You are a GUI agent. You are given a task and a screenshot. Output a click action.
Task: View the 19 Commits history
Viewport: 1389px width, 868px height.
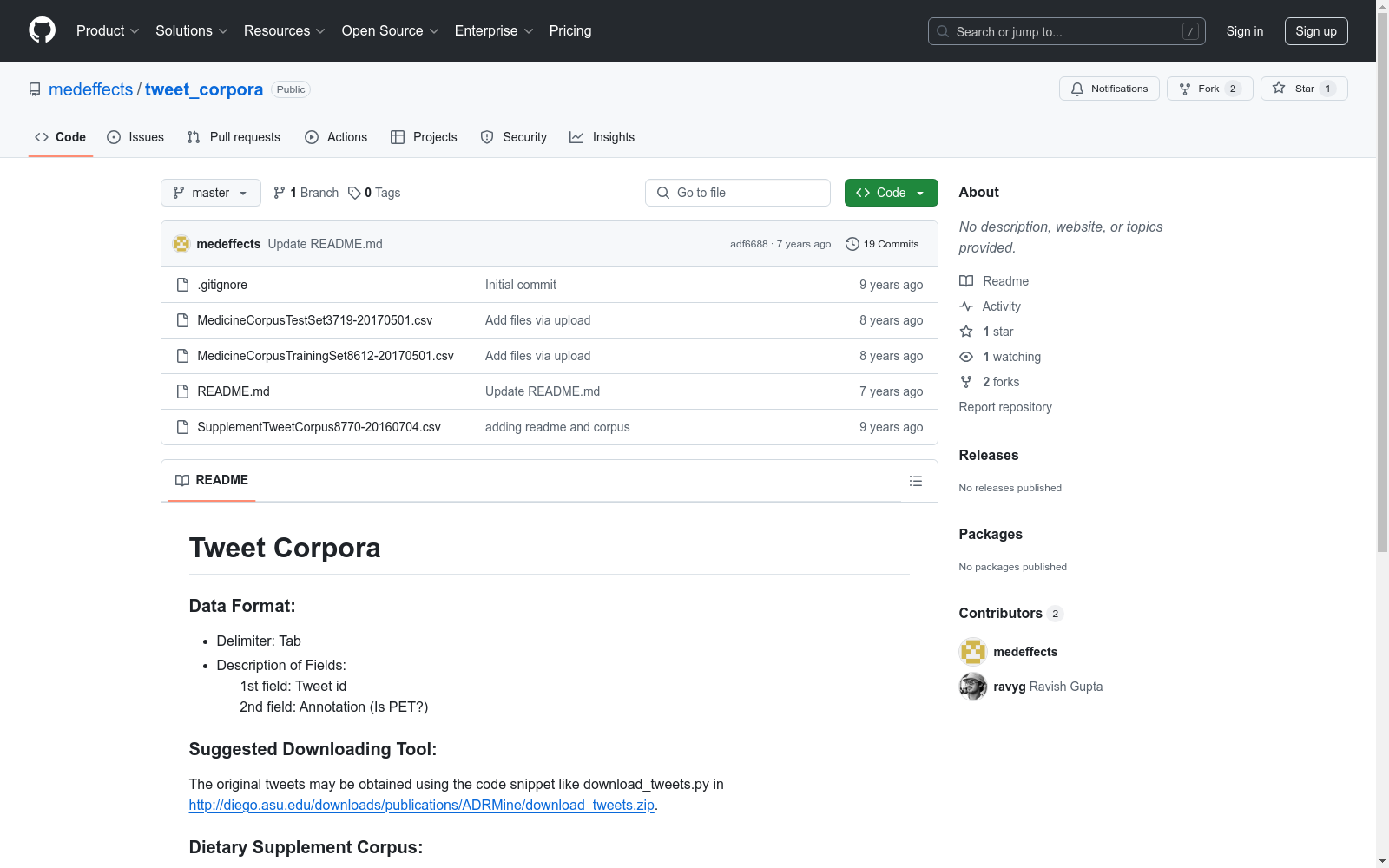click(x=882, y=244)
